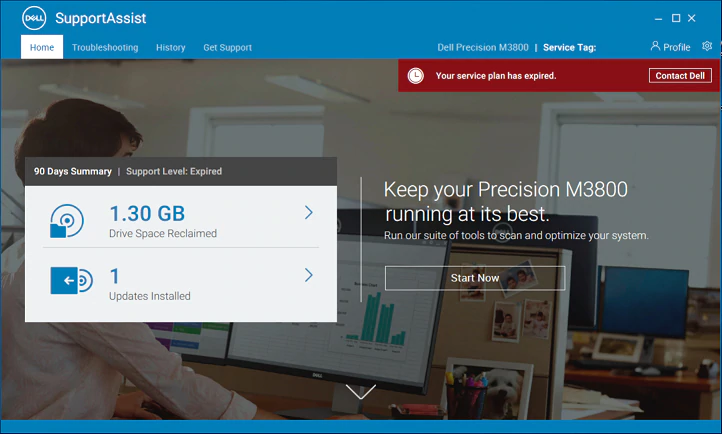Click the Service Tag label
This screenshot has height=434, width=722.
570,47
